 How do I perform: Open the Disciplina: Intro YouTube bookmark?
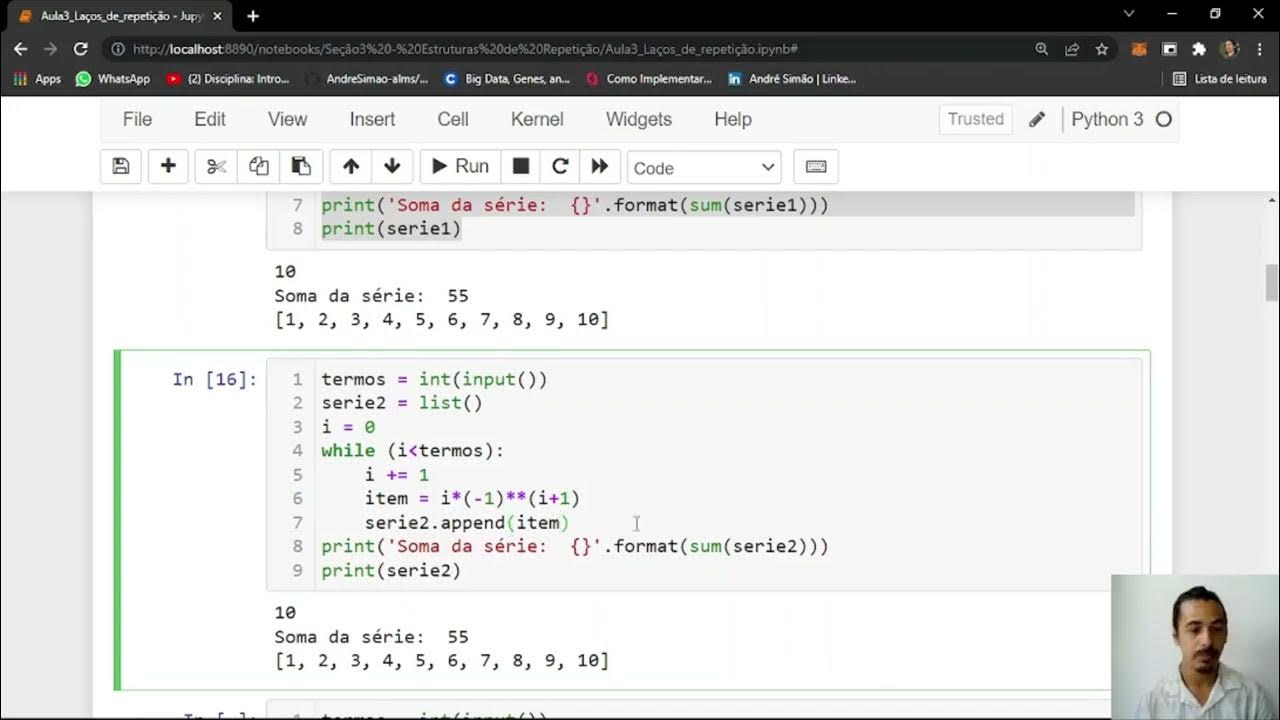coord(229,78)
